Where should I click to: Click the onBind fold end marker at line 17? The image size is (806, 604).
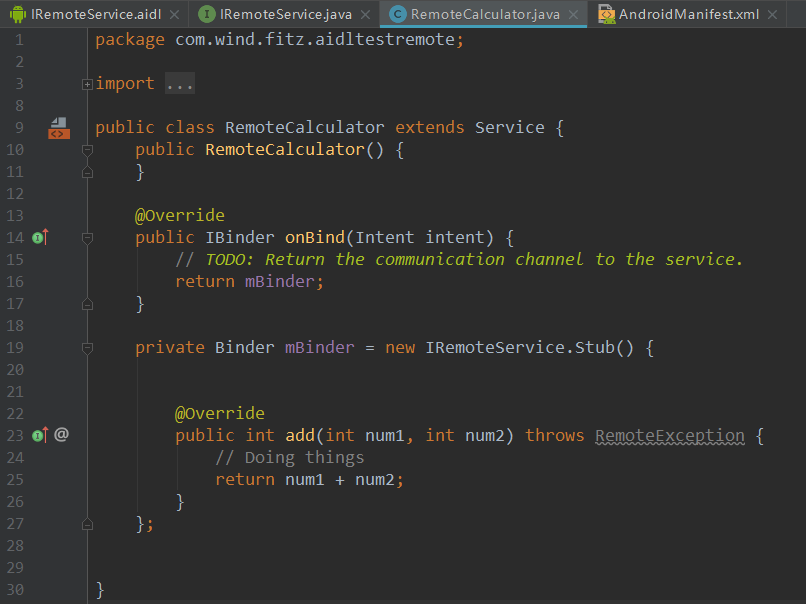click(87, 304)
